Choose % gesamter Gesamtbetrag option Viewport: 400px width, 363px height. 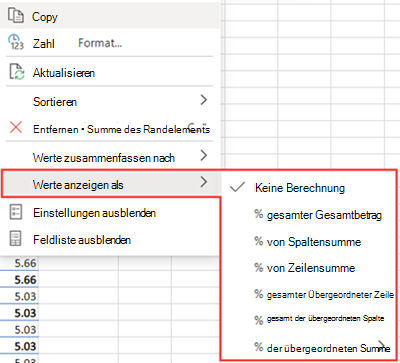pos(309,215)
